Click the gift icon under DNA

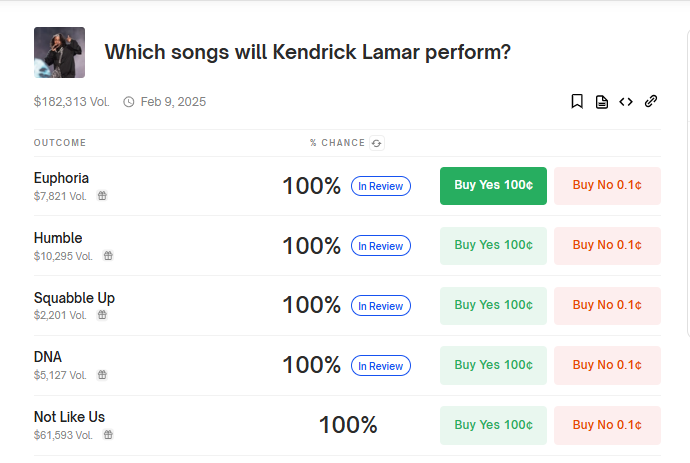[x=102, y=375]
